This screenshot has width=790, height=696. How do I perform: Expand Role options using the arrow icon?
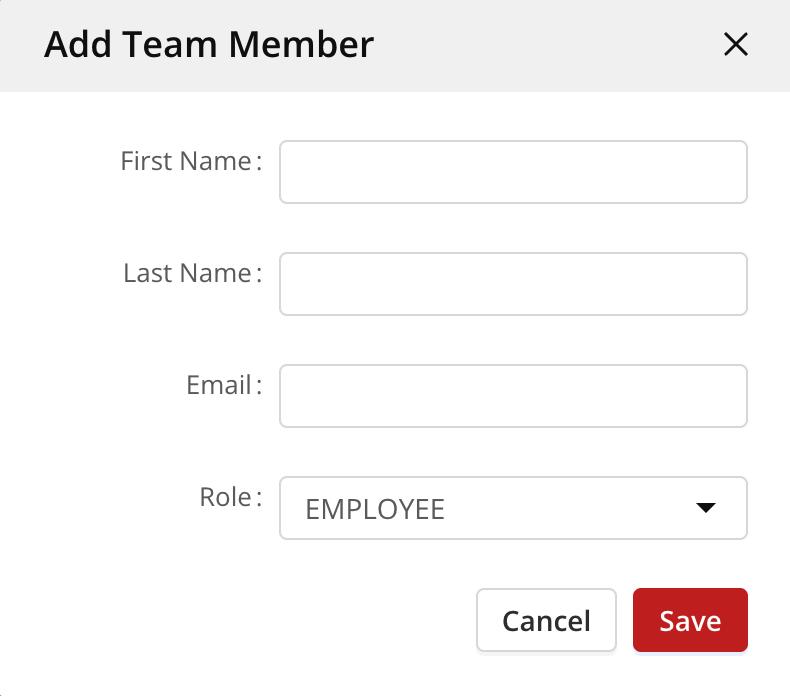pyautogui.click(x=706, y=508)
